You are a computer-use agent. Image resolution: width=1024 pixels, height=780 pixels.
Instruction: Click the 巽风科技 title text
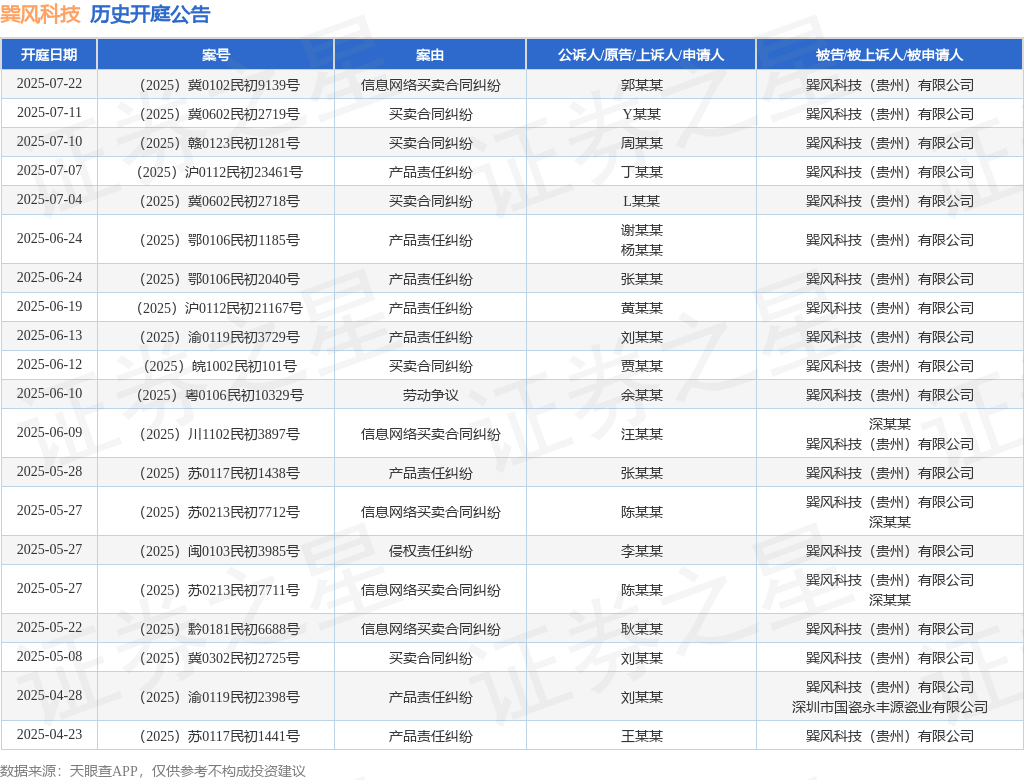coord(40,14)
